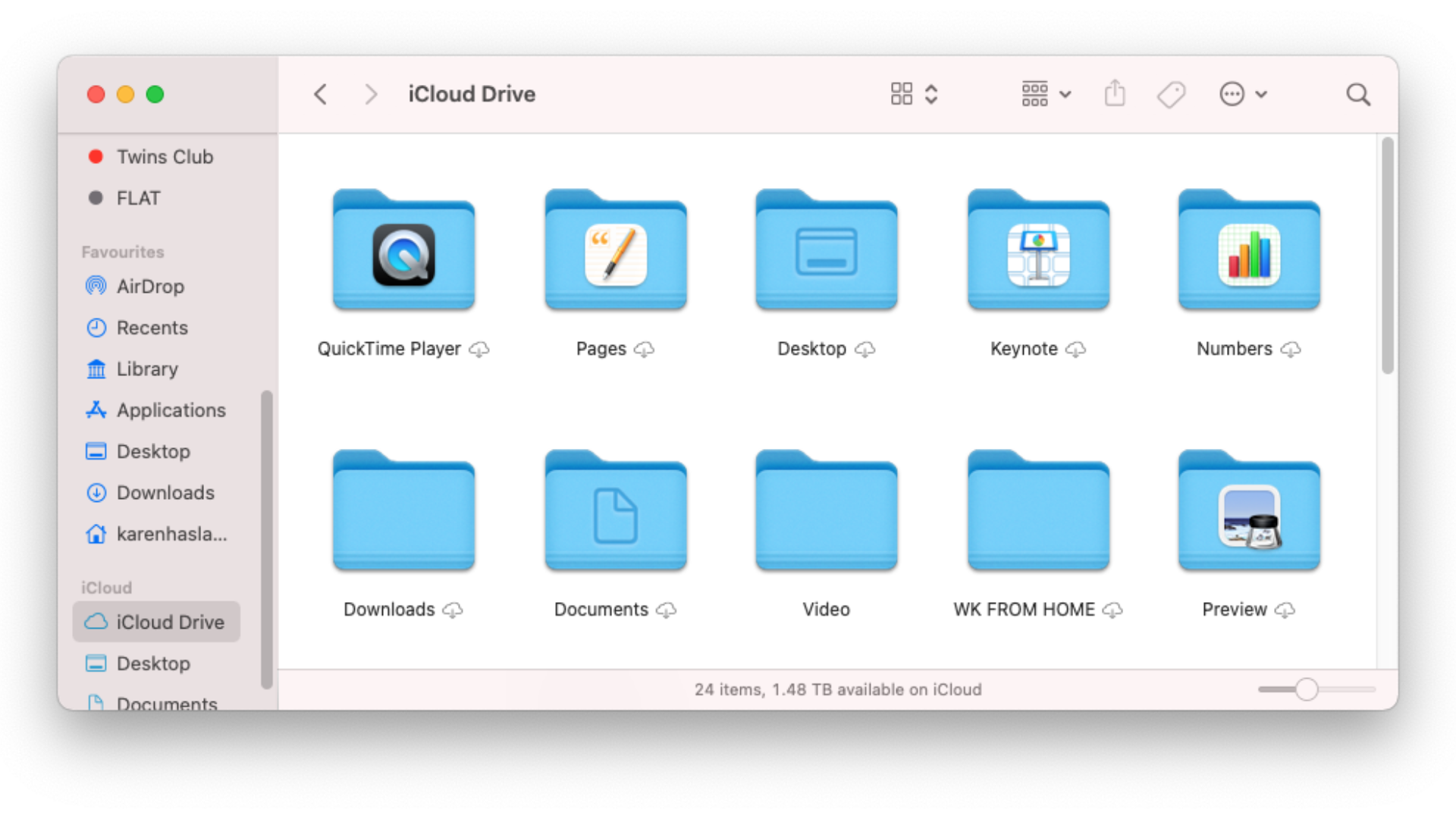The width and height of the screenshot is (1456, 819).
Task: Open the AirDrop sidebar item
Action: click(150, 286)
